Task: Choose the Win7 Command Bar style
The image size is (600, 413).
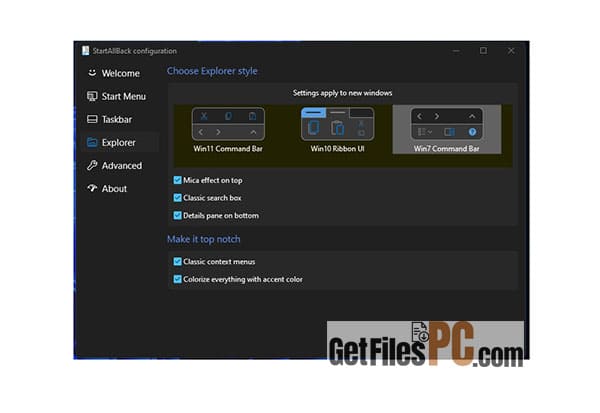Action: click(x=447, y=130)
